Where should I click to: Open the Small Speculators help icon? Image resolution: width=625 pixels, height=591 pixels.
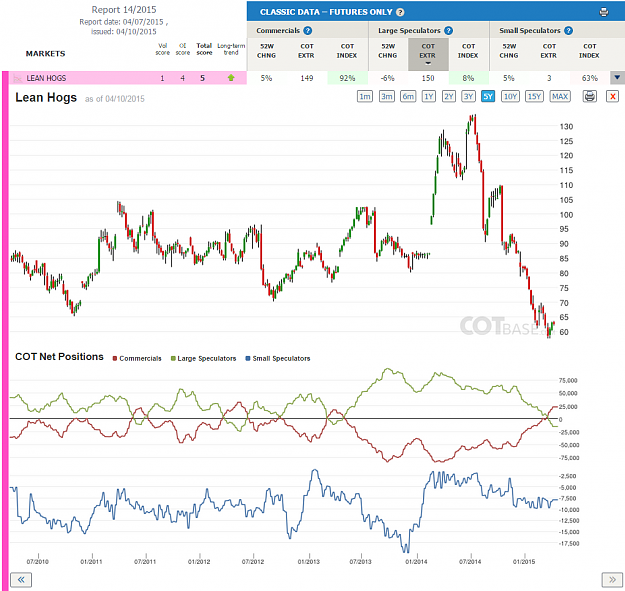568,31
